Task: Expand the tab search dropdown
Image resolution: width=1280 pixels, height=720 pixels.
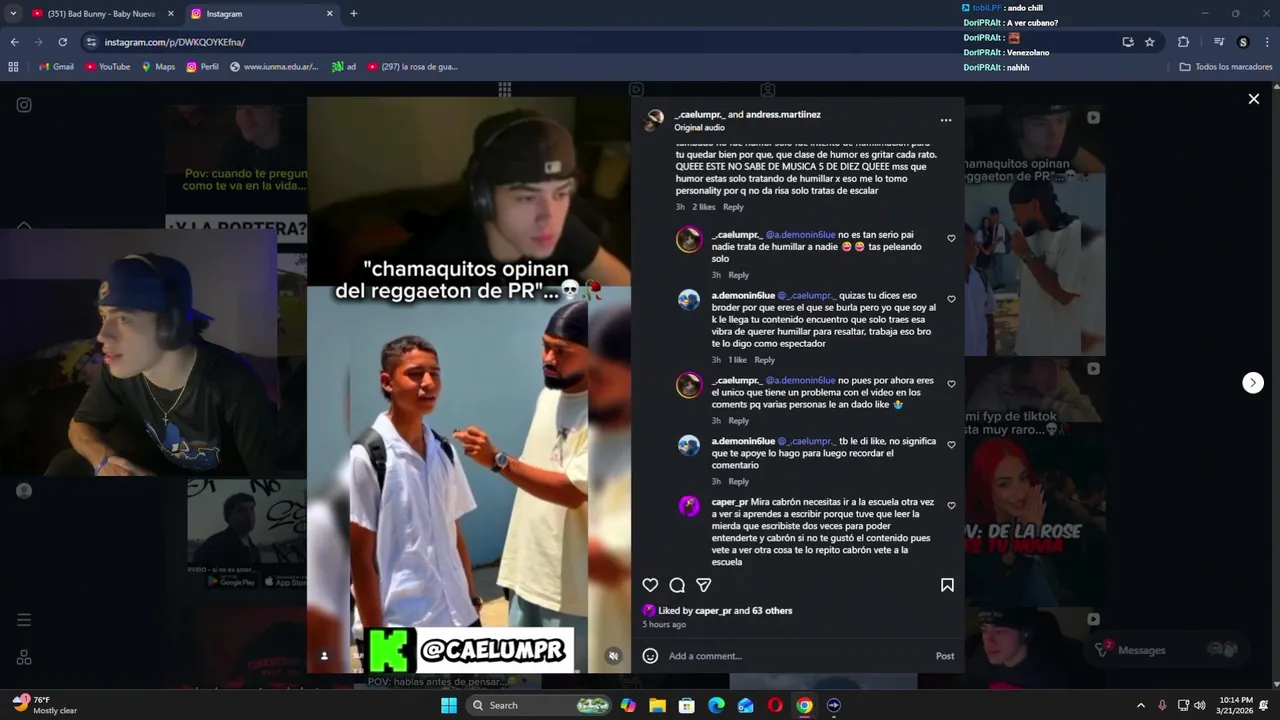Action: 12,14
